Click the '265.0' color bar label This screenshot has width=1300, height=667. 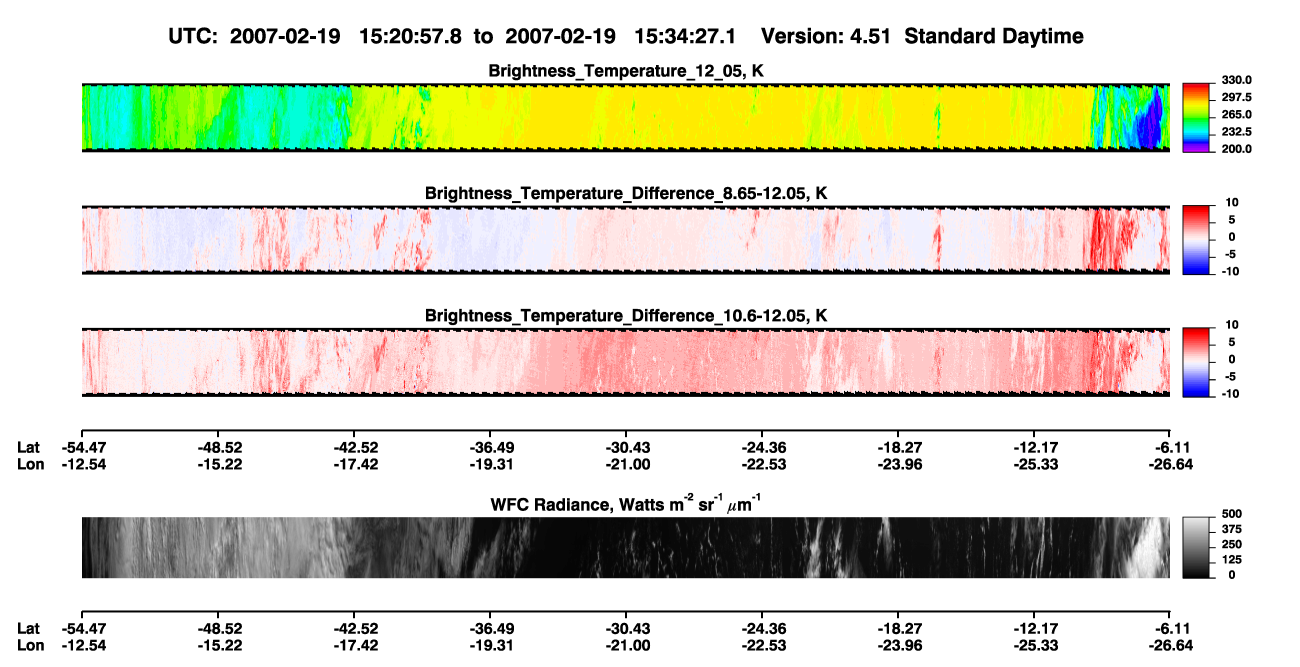(x=1236, y=115)
